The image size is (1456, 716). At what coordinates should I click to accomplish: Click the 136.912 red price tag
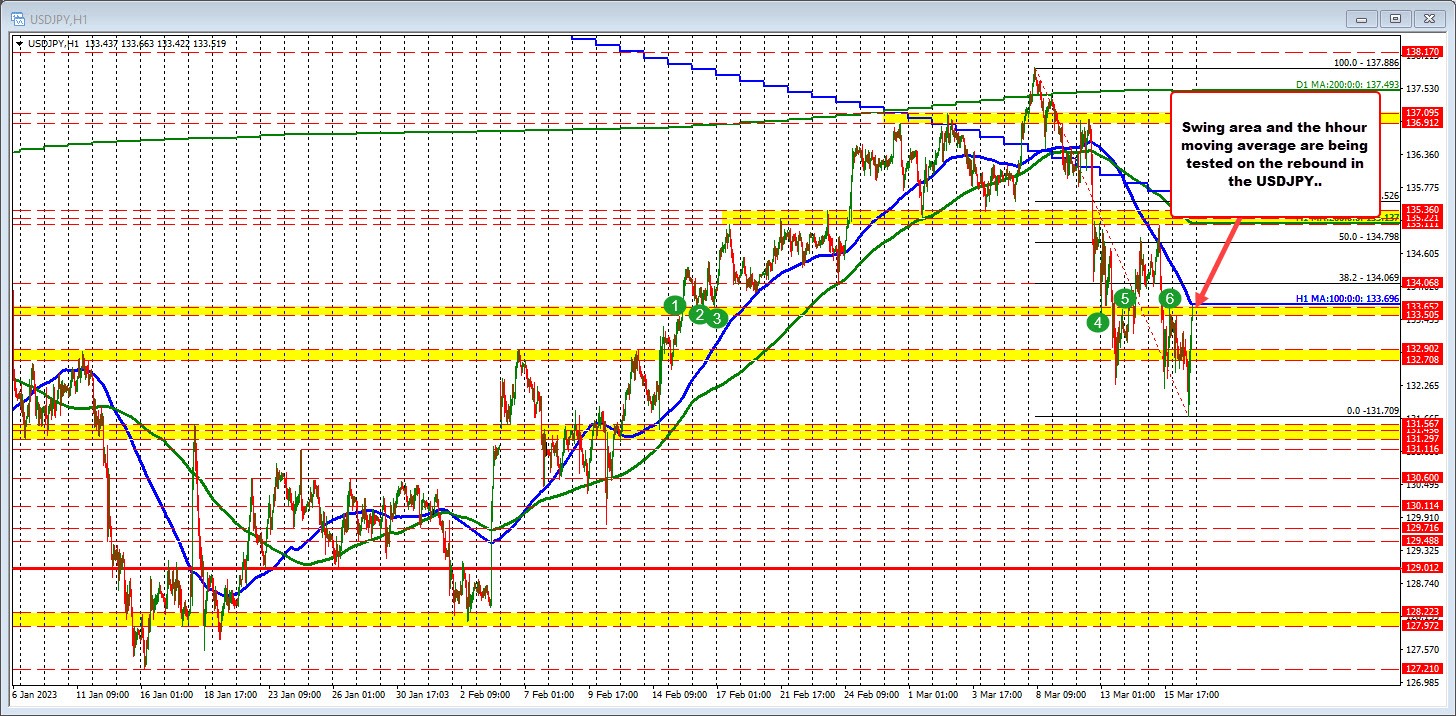tap(1422, 122)
